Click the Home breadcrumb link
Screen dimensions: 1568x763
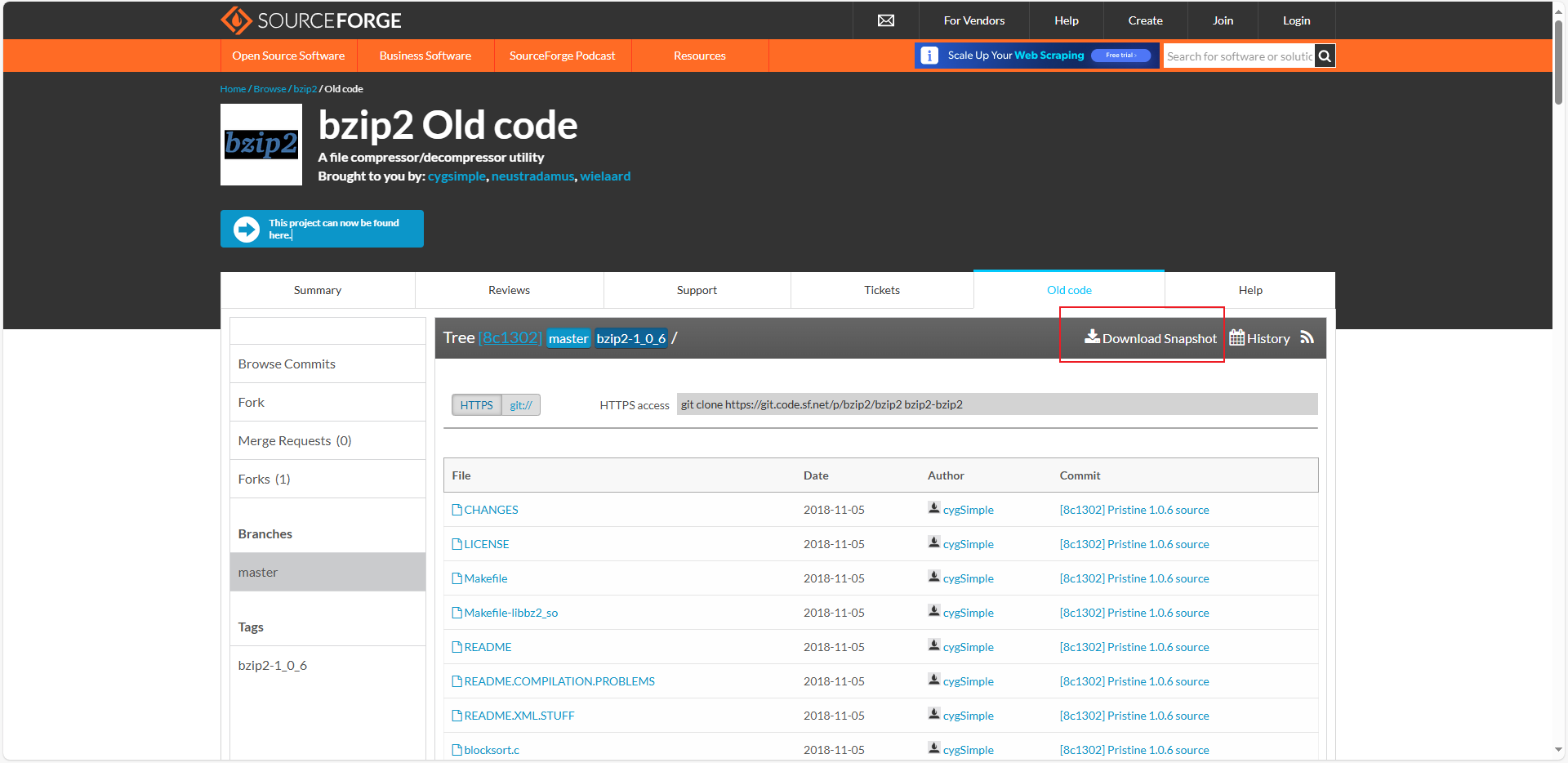coord(233,89)
